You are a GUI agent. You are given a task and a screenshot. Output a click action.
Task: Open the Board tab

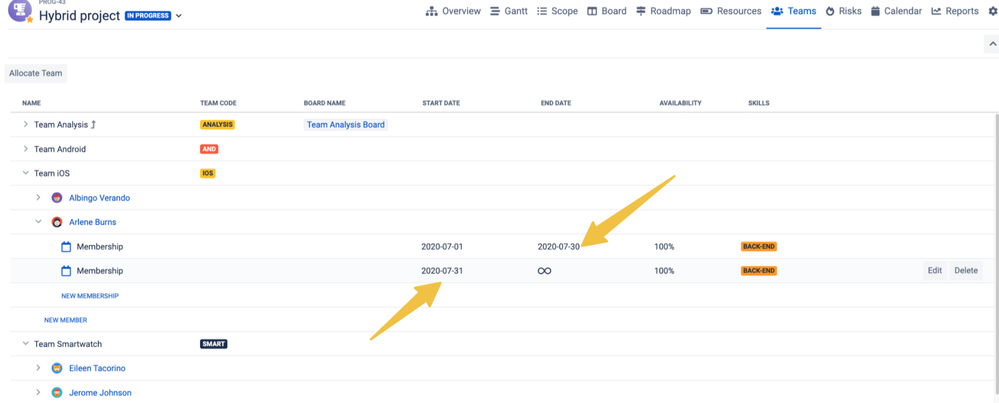click(607, 11)
